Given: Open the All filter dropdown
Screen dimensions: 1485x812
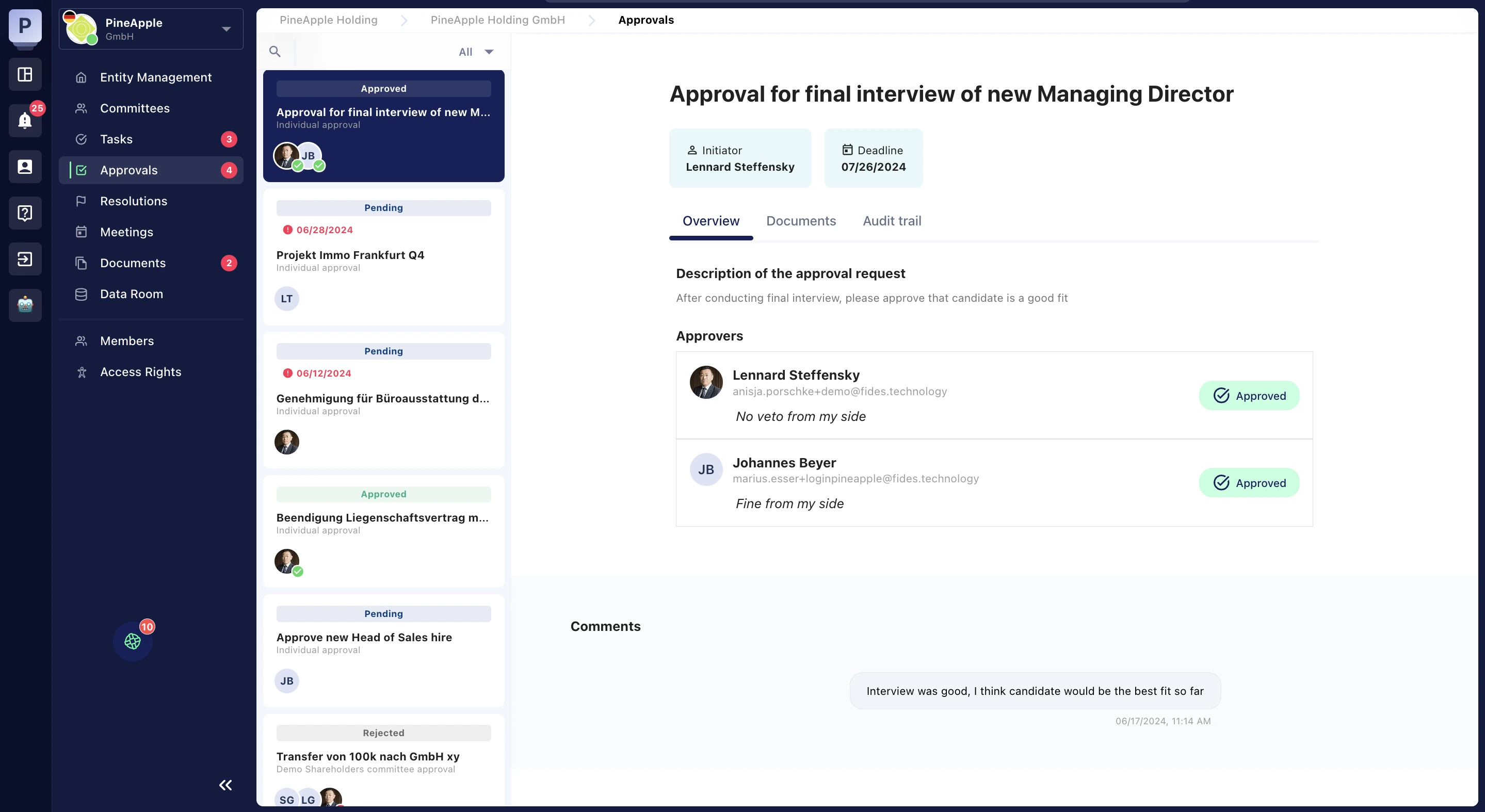Looking at the screenshot, I should click(476, 52).
